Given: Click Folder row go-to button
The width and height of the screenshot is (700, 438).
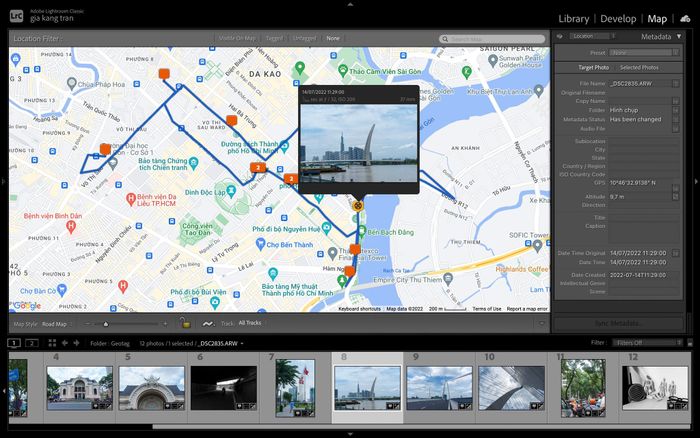Looking at the screenshot, I should (x=676, y=110).
